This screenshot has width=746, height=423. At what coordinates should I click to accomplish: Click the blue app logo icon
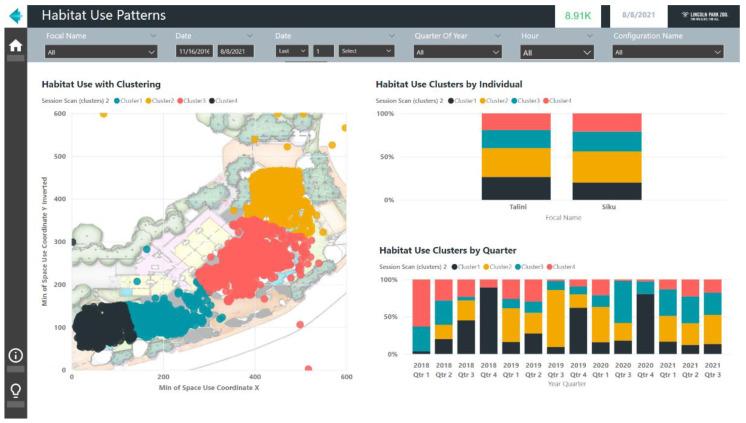click(15, 16)
